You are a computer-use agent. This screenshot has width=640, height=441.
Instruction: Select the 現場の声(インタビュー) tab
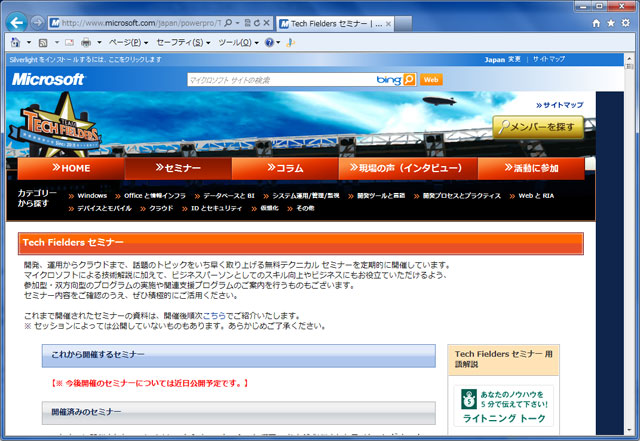[x=408, y=168]
